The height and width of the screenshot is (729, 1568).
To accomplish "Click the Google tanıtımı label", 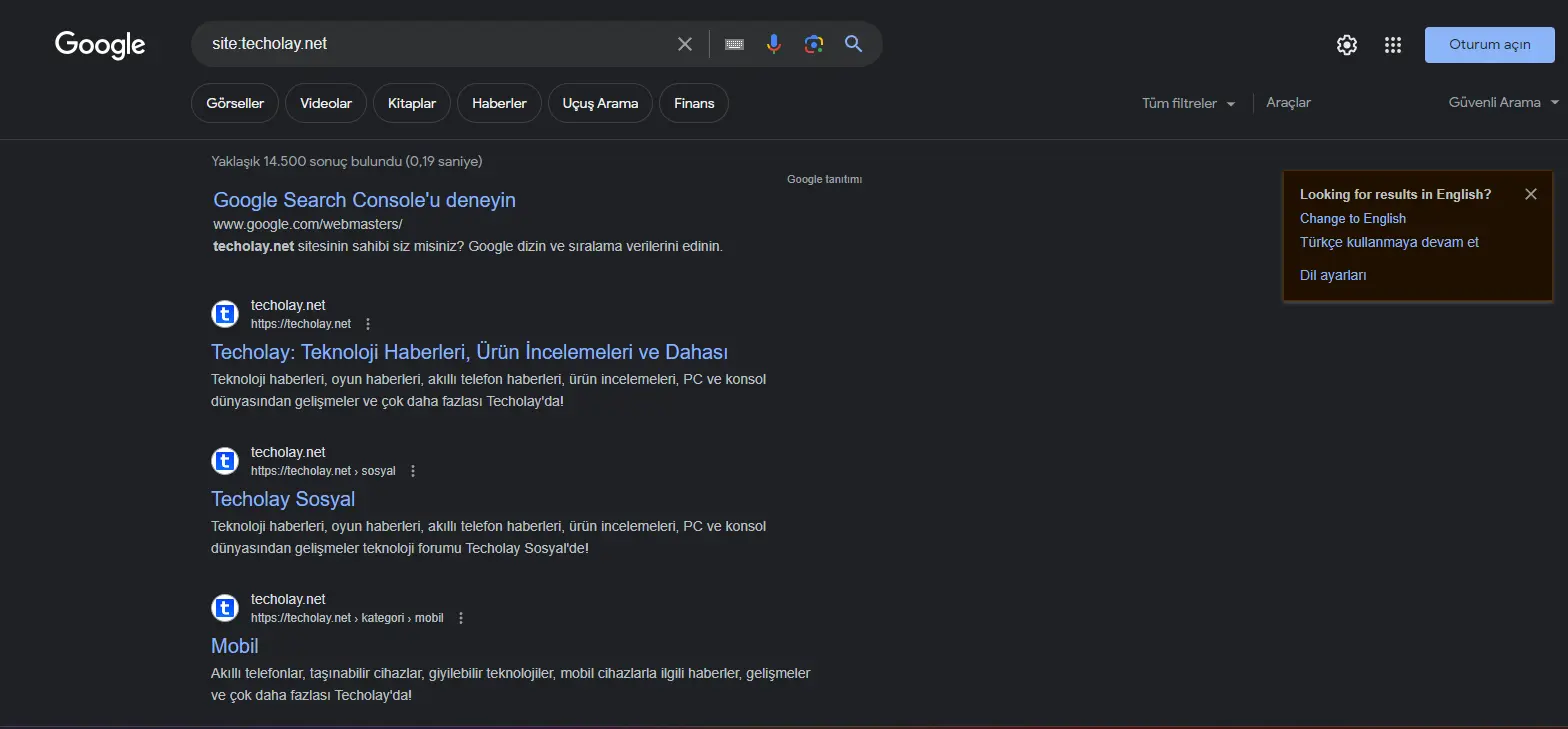I will pyautogui.click(x=824, y=180).
